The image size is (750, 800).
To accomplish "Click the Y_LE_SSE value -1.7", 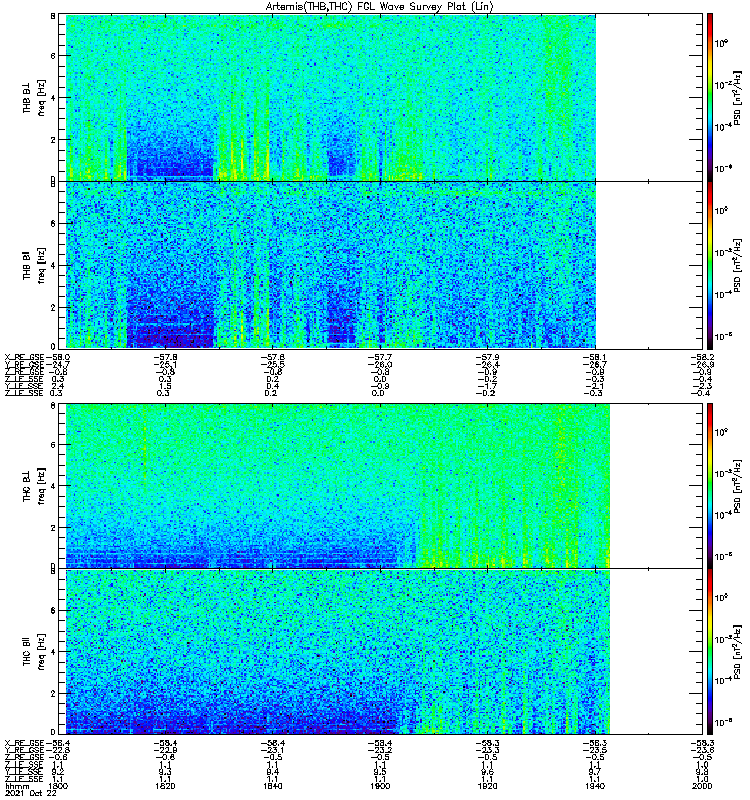I will pos(487,386).
